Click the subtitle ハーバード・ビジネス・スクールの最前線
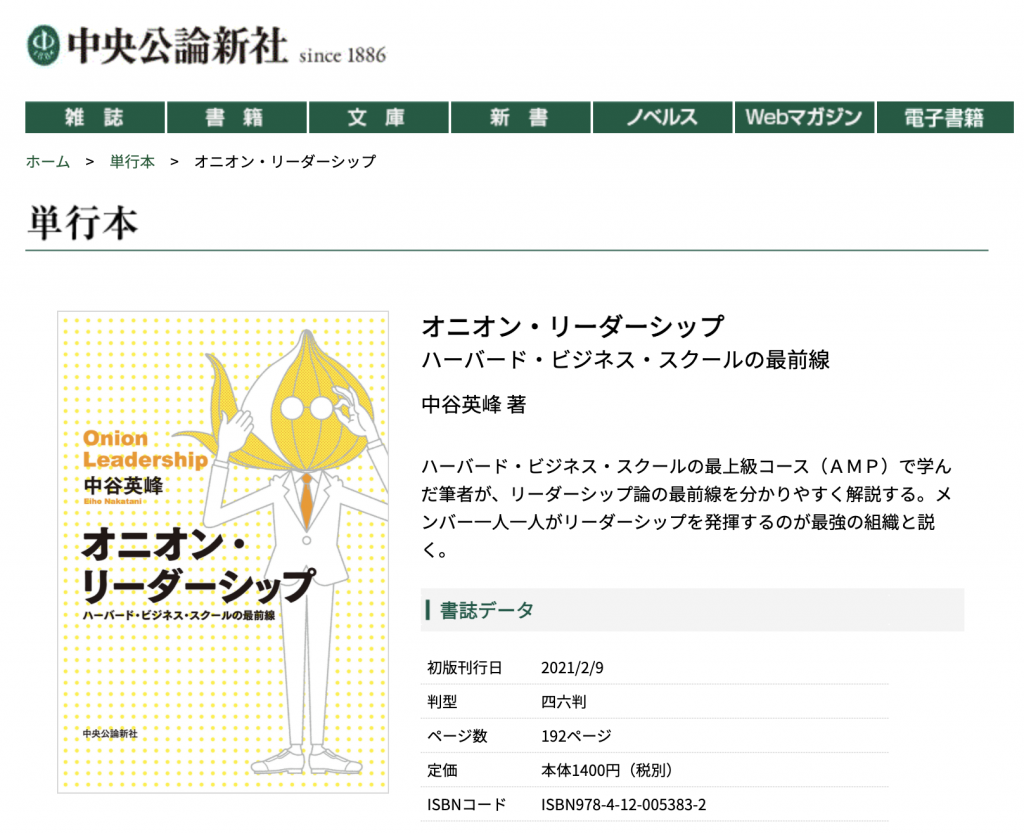Screen dimensions: 1024x833 pos(626,360)
